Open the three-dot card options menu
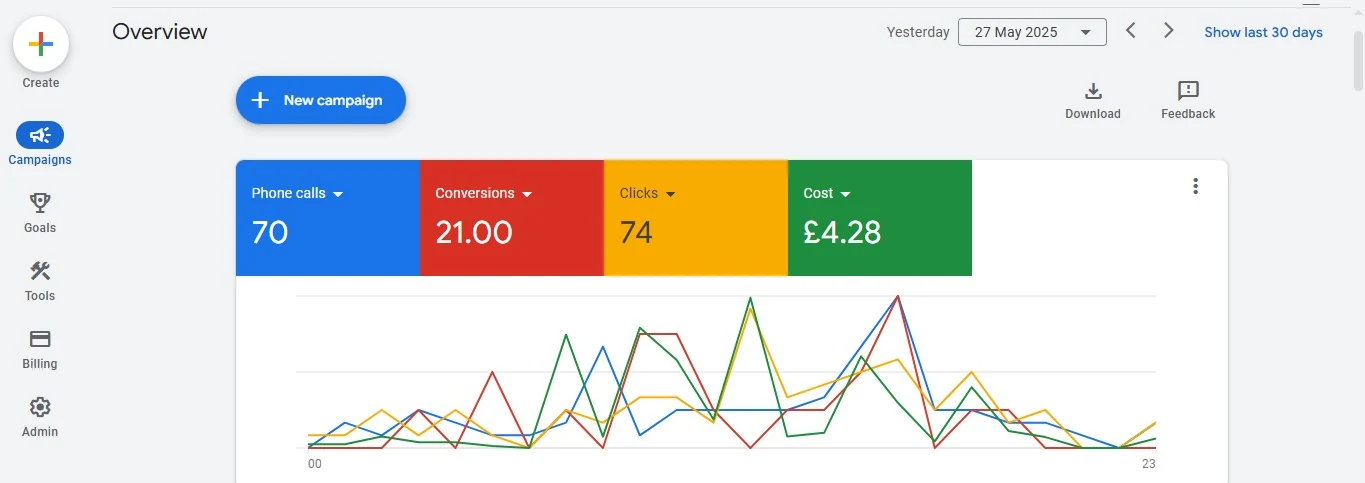Viewport: 1365px width, 483px height. coord(1195,186)
